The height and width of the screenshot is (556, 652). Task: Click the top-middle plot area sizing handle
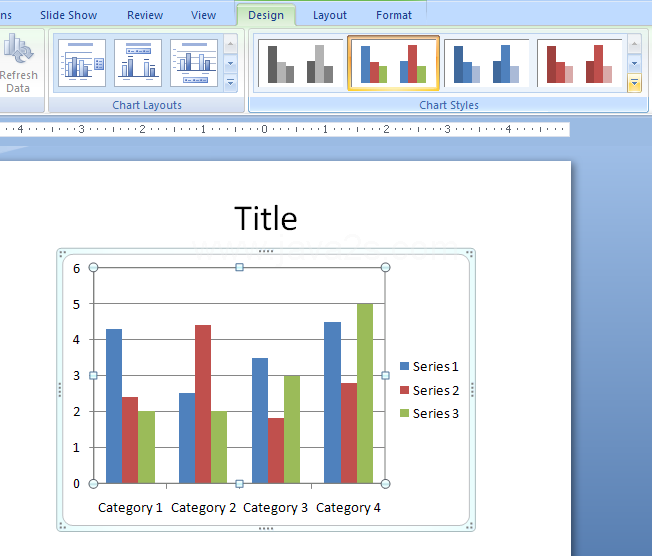click(240, 267)
